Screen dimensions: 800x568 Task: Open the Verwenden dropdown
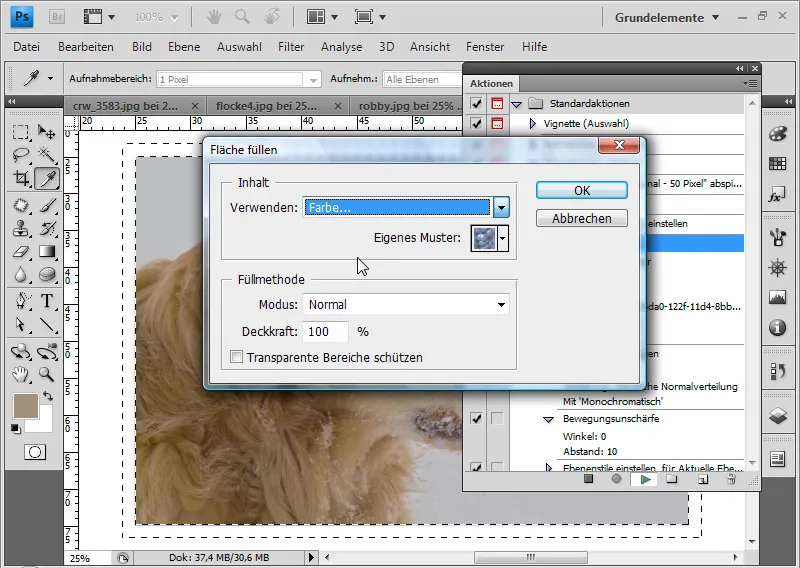click(x=406, y=207)
